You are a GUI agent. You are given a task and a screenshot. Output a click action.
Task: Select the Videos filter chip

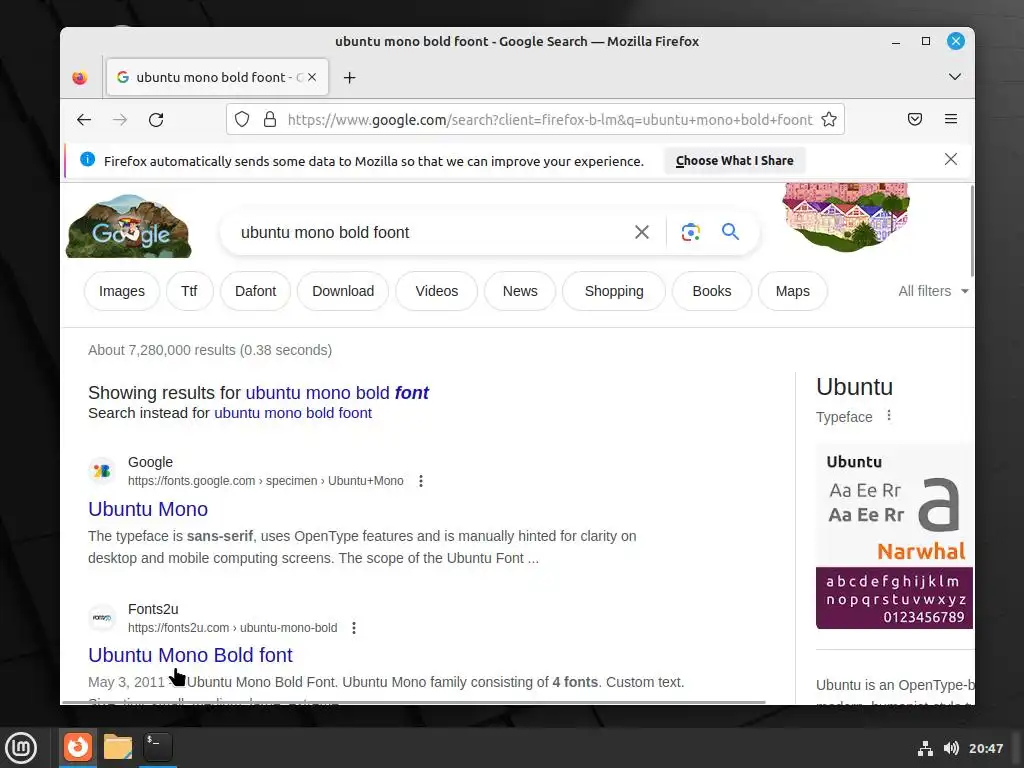coord(437,291)
